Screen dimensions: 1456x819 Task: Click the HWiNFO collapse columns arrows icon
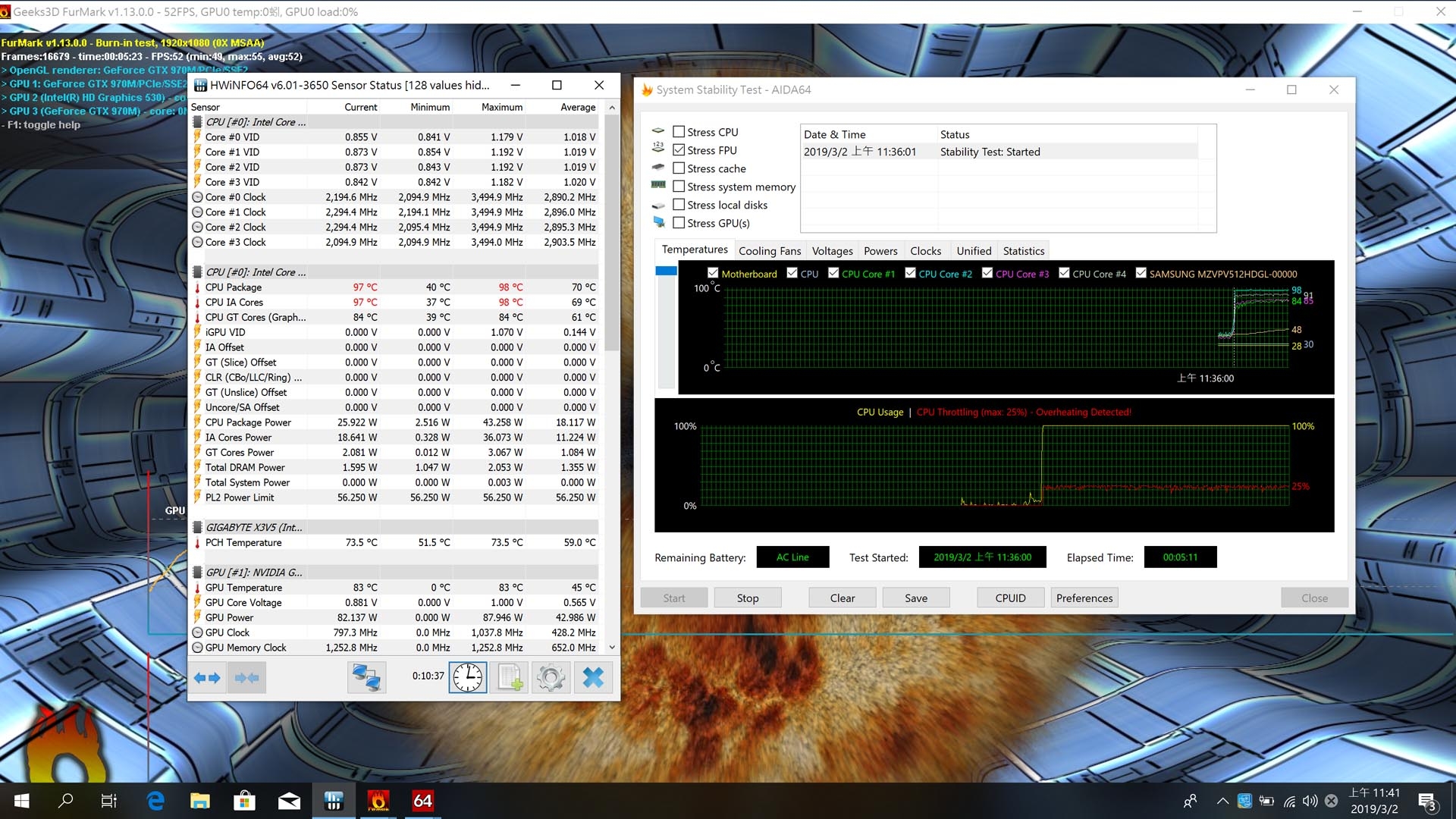247,677
